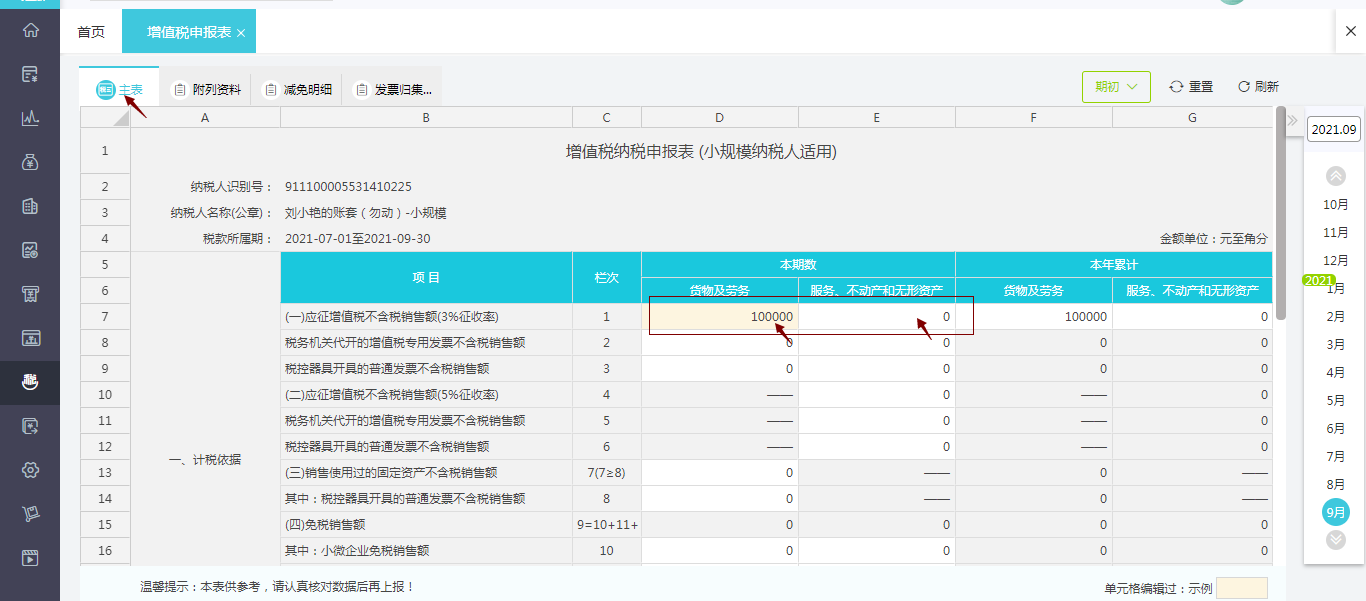Select 9月 in the month list
This screenshot has width=1366, height=601.
(x=1335, y=512)
